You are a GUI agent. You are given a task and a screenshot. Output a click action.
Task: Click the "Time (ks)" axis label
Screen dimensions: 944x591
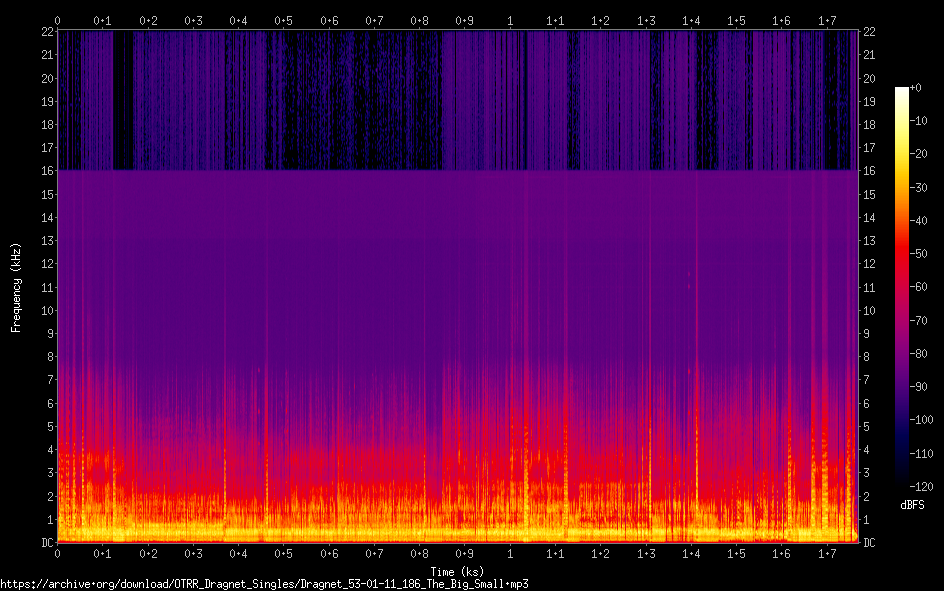(456, 570)
